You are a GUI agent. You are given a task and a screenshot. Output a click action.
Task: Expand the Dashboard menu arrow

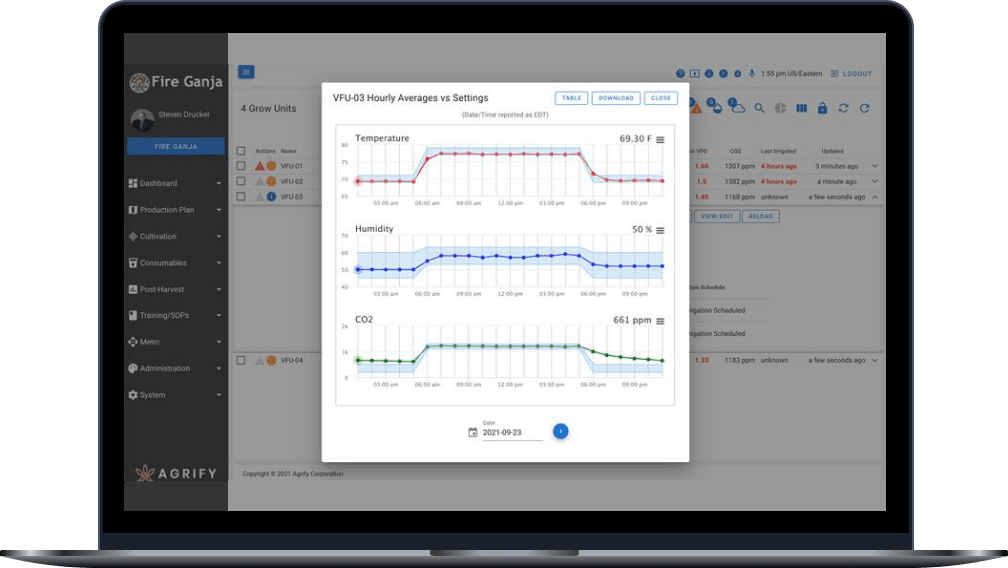219,184
